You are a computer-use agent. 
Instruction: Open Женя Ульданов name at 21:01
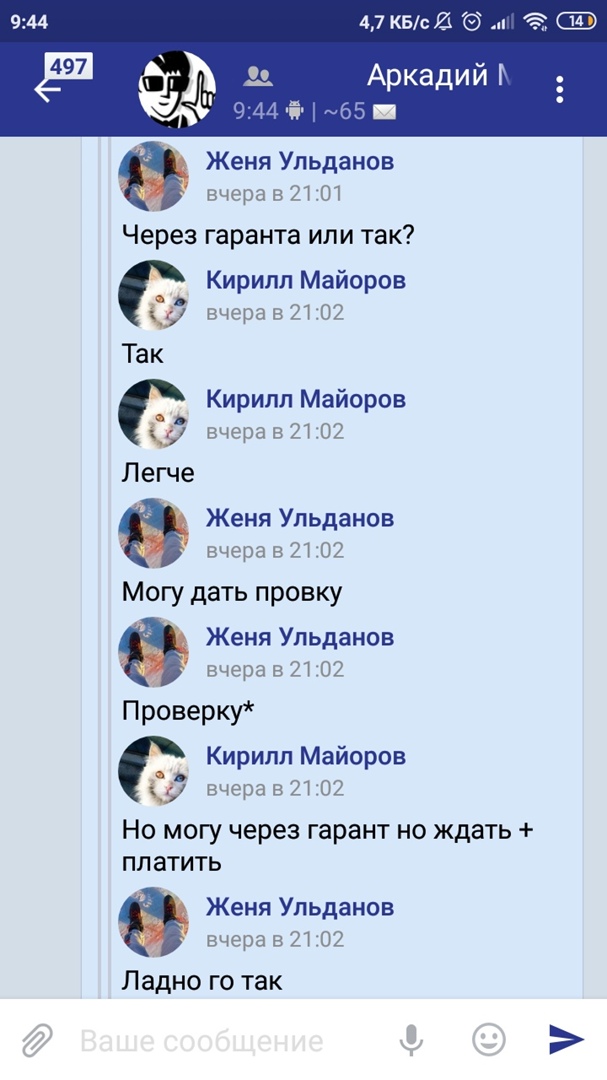pos(300,161)
